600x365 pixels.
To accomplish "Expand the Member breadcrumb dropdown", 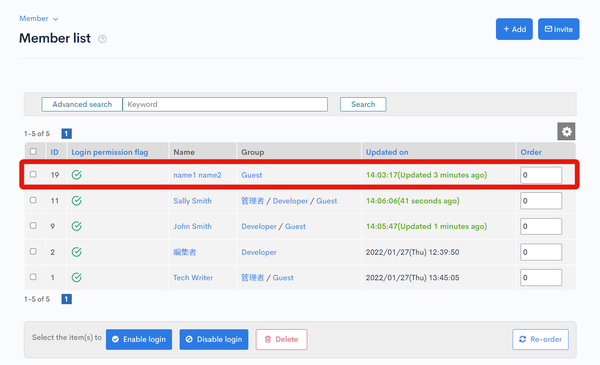I will 39,18.
